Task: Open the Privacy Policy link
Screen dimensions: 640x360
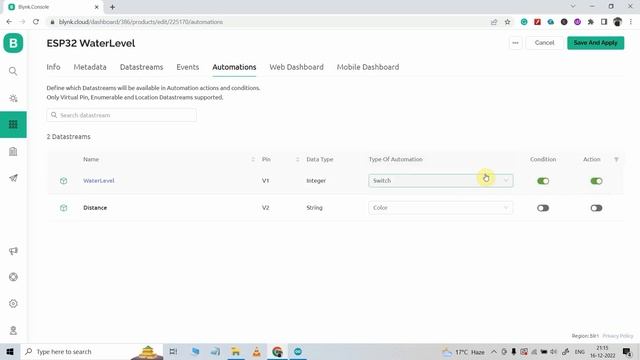Action: [x=618, y=336]
